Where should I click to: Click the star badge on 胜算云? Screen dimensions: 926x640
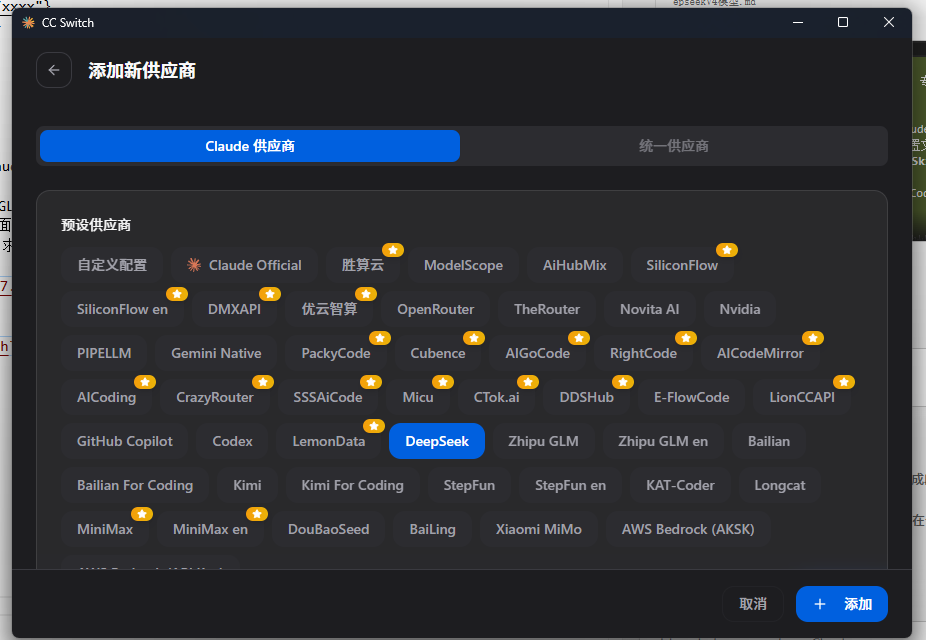click(x=393, y=250)
